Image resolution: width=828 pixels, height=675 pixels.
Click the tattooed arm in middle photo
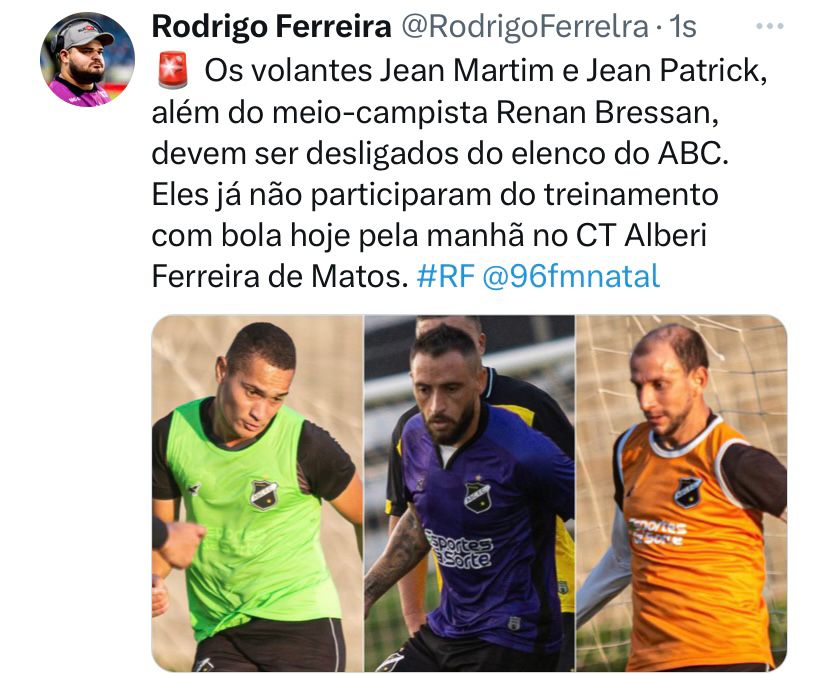(396, 555)
